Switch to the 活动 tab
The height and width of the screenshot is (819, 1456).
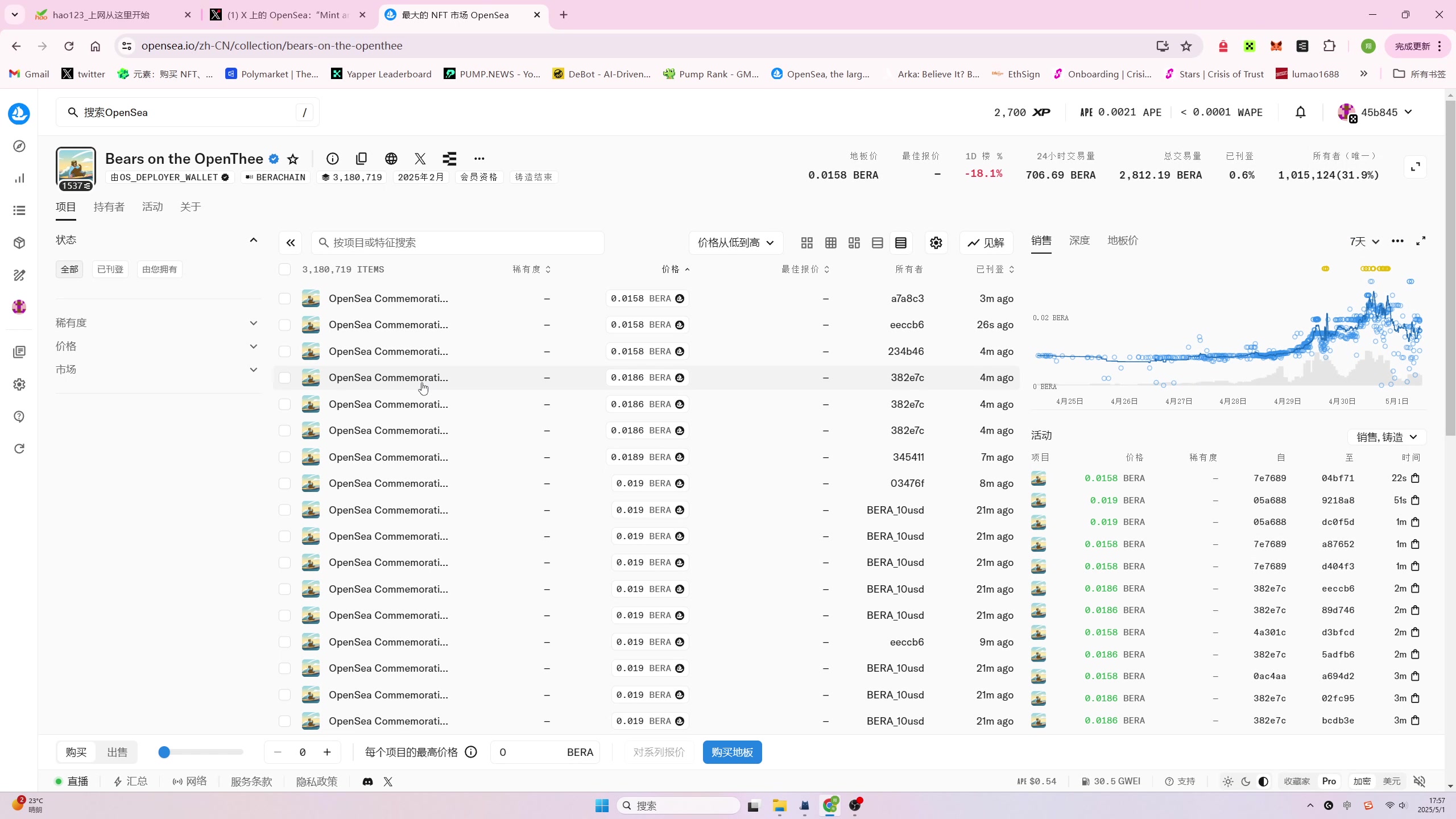click(152, 207)
